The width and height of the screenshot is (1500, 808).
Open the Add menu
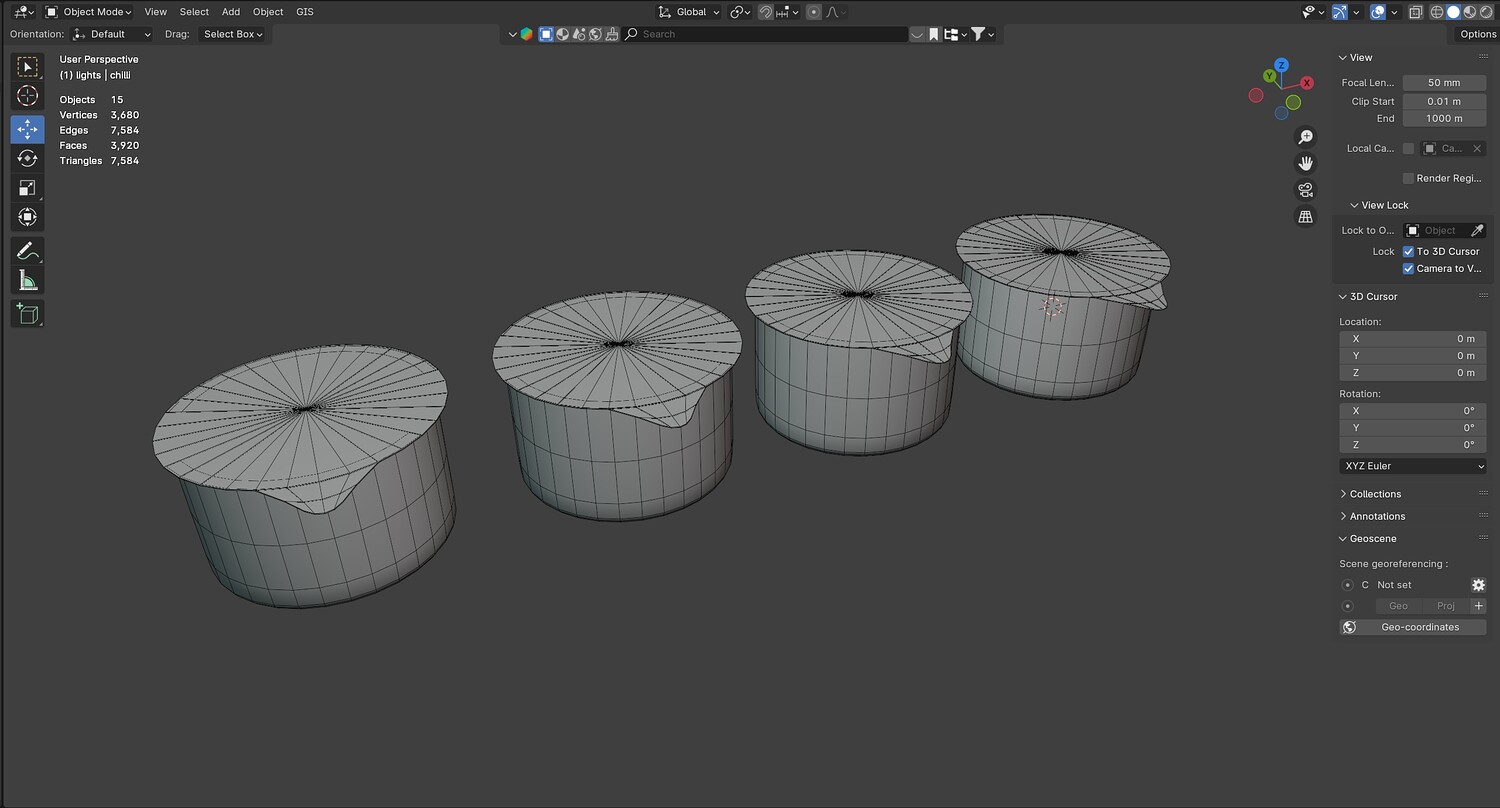tap(231, 12)
